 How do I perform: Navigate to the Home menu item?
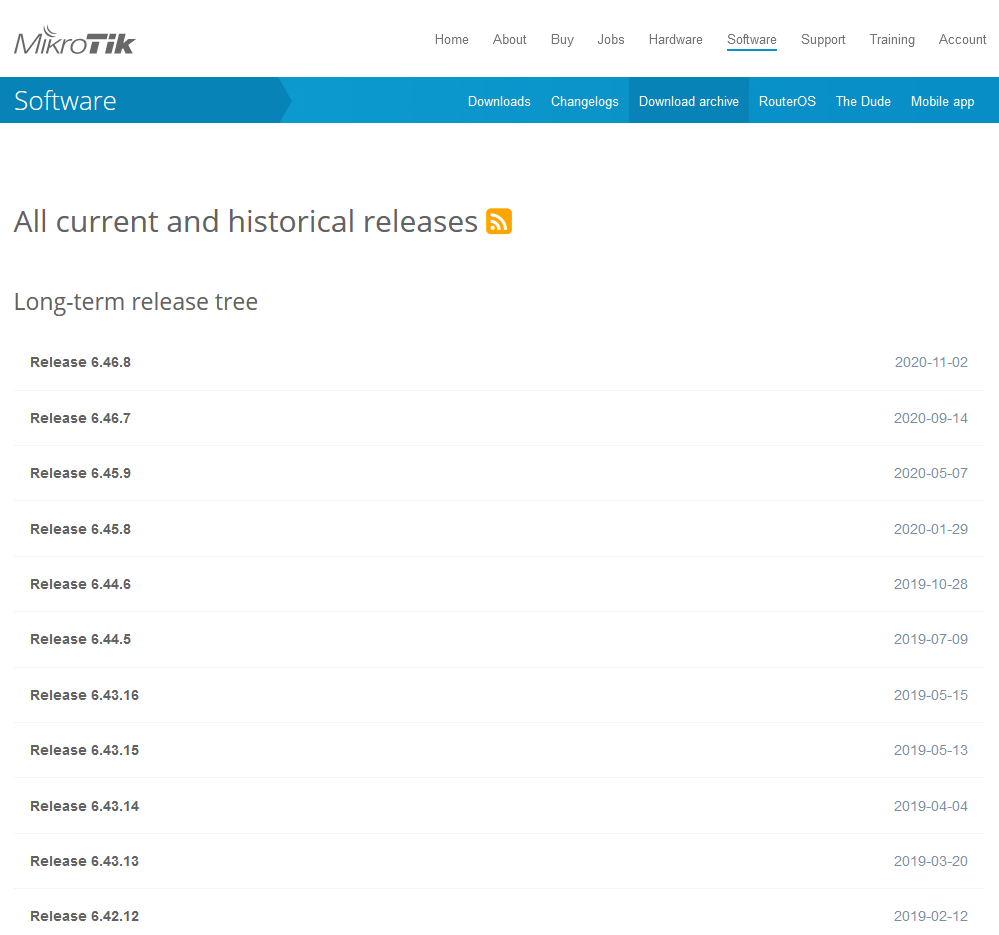pyautogui.click(x=451, y=40)
